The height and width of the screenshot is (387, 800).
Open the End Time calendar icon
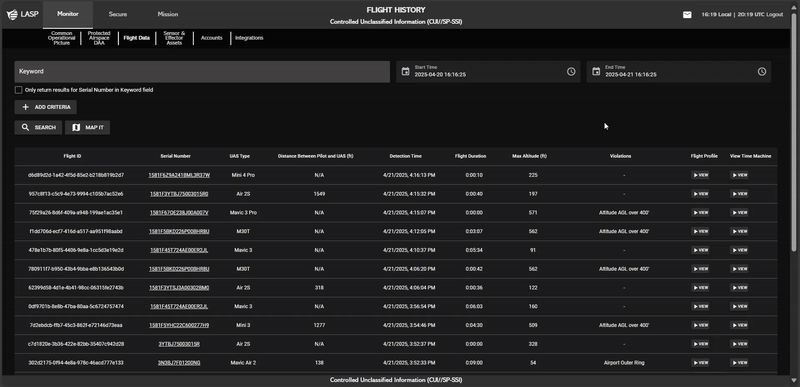coord(595,71)
